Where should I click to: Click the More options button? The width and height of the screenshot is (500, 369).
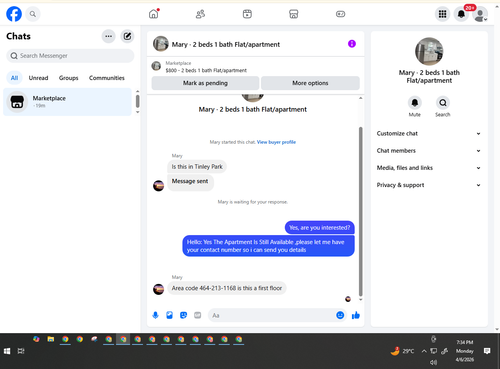click(310, 83)
